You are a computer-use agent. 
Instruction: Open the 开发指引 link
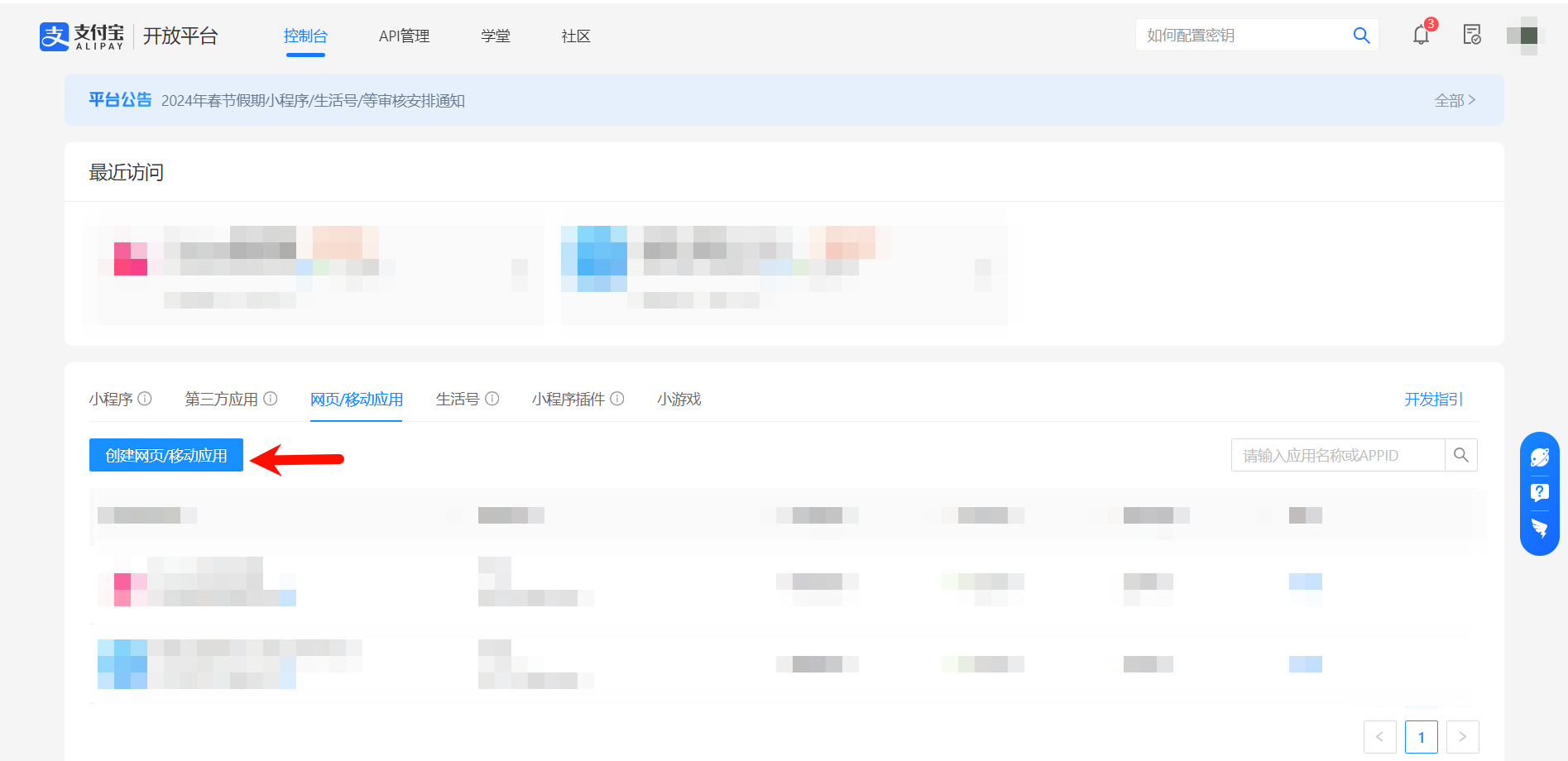tap(1433, 399)
